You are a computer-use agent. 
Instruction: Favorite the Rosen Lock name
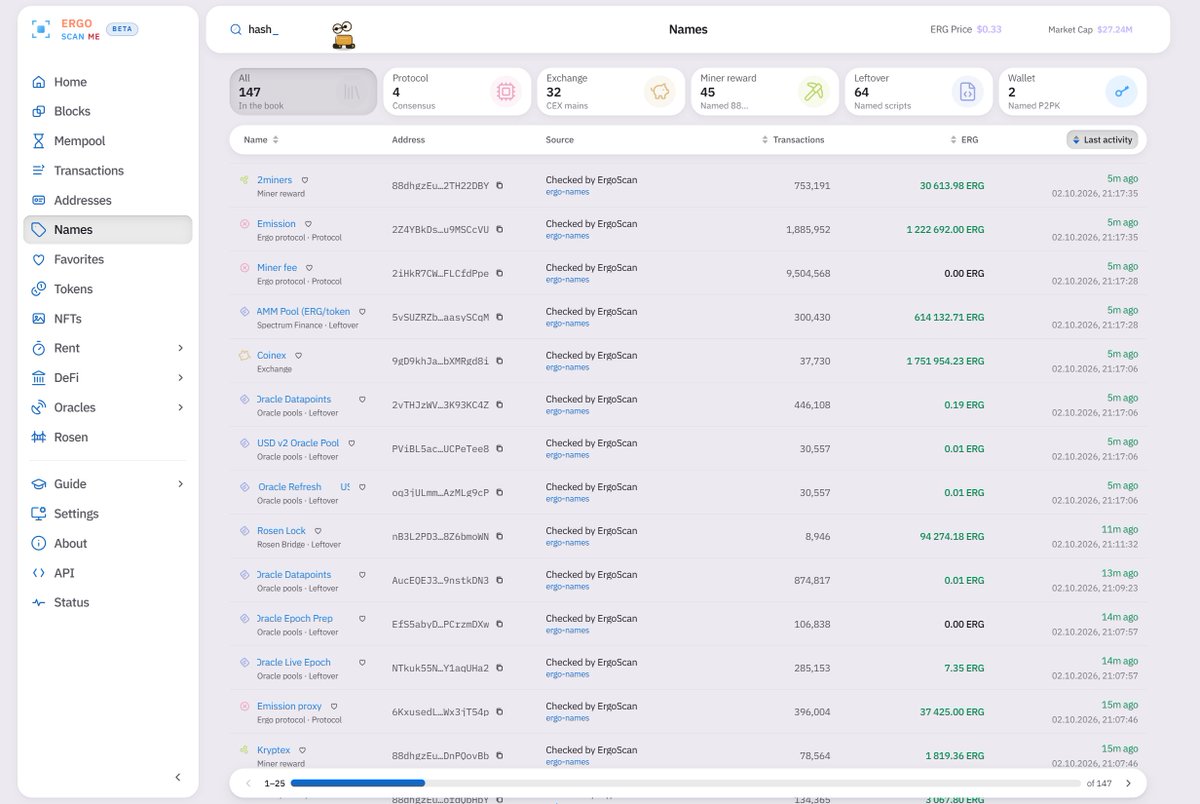pos(318,531)
